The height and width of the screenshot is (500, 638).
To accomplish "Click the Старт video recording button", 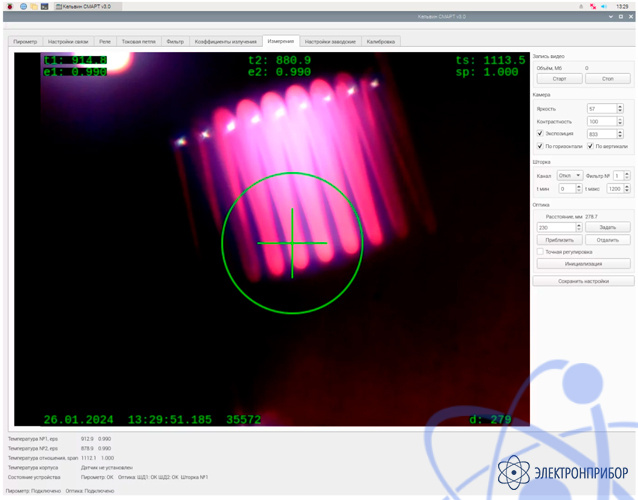I will point(559,78).
